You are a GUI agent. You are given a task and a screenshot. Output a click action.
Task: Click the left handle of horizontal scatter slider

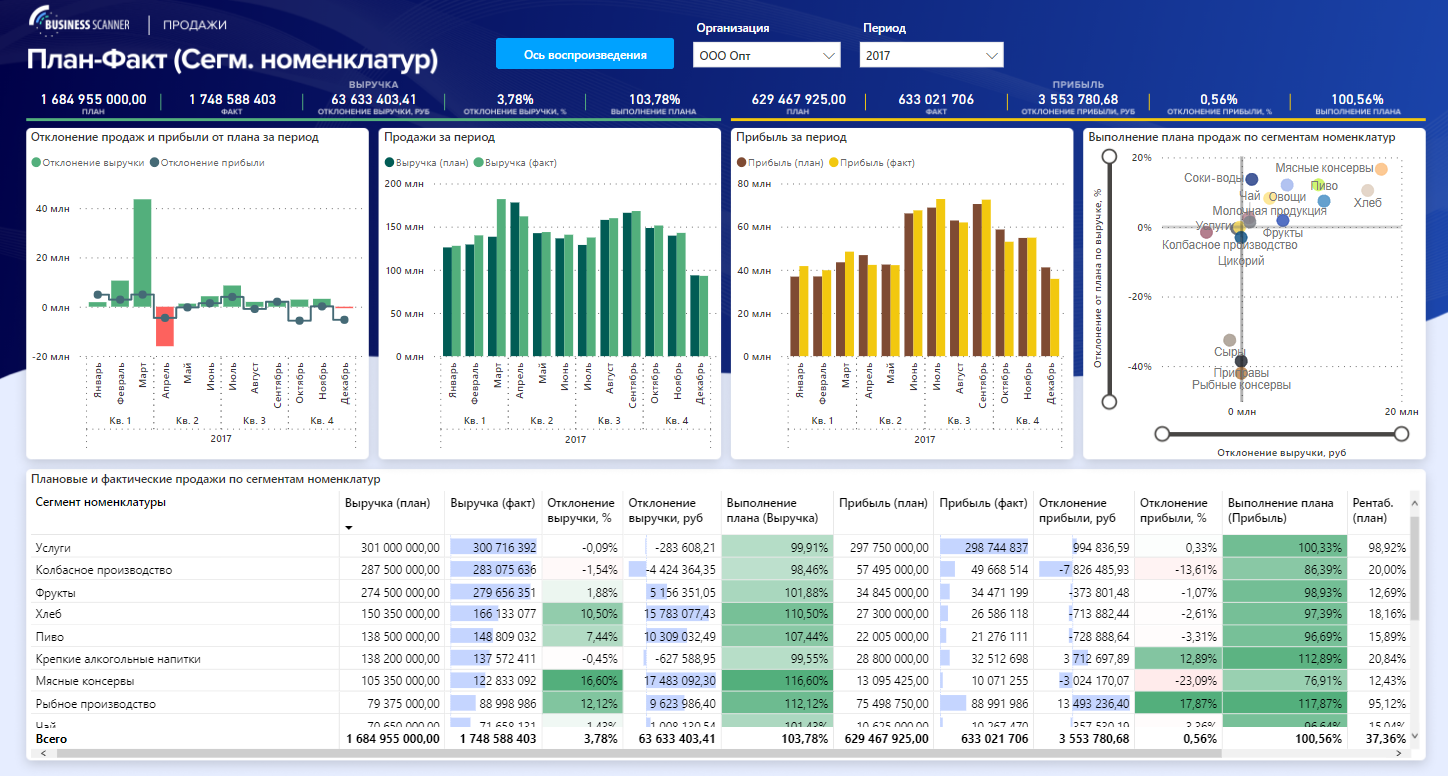coord(1161,433)
